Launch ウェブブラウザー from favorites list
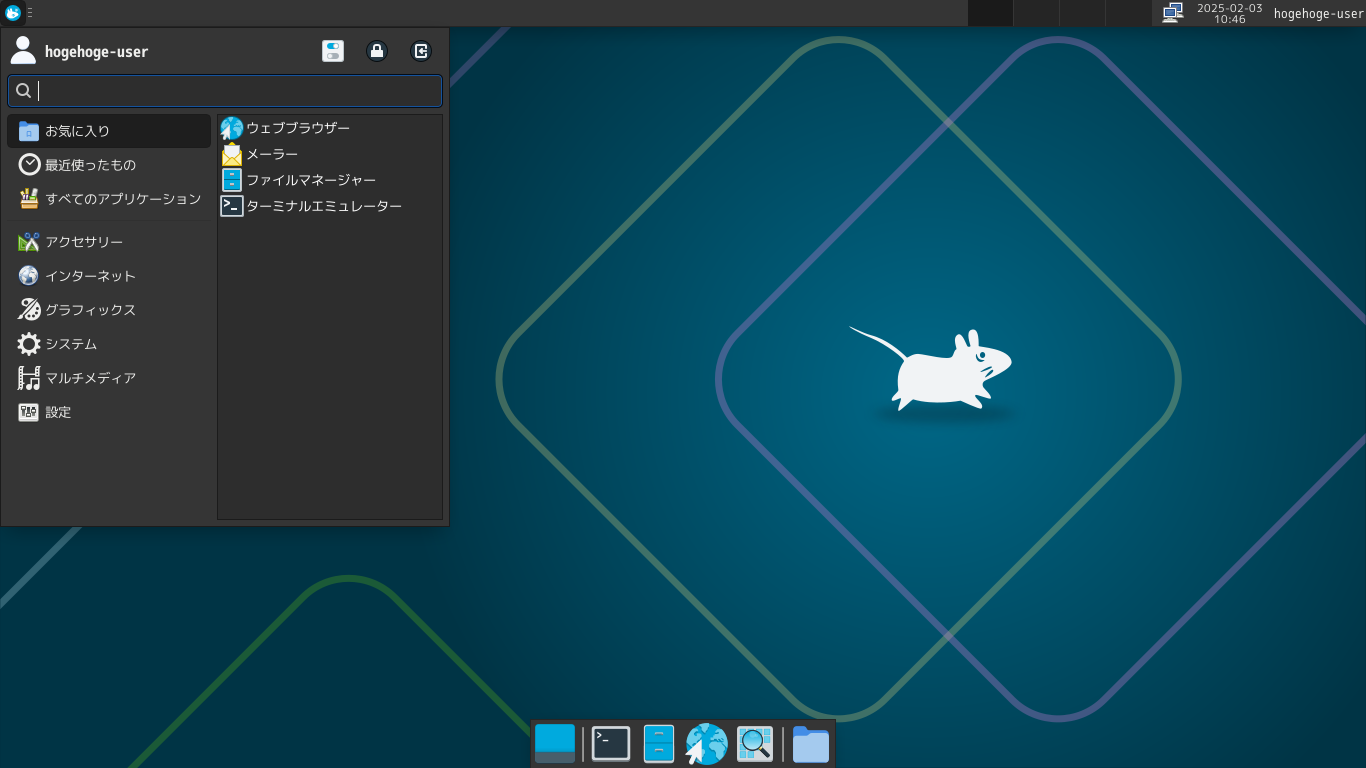 [x=297, y=128]
